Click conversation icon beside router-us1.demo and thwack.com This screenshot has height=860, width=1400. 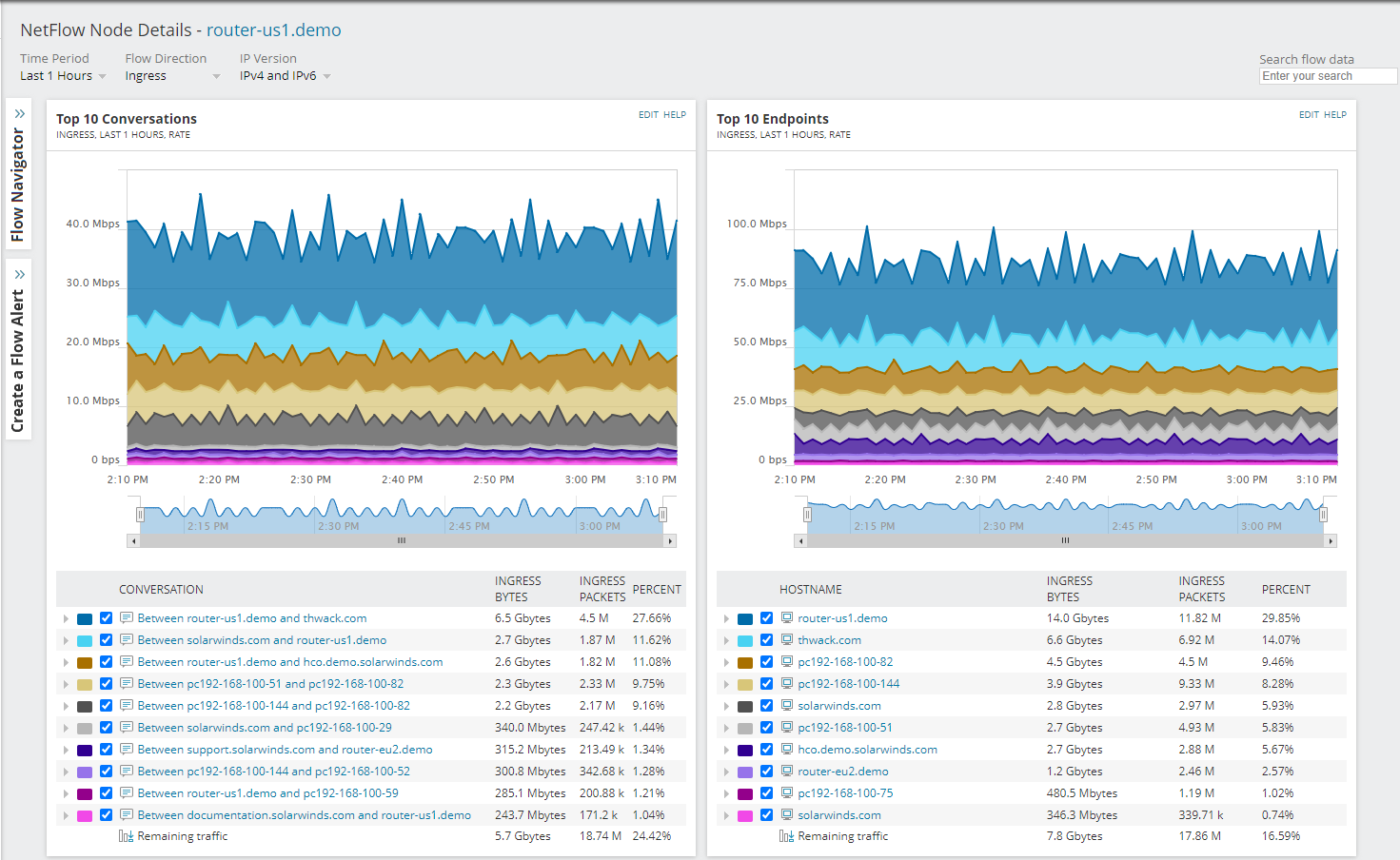[x=127, y=618]
